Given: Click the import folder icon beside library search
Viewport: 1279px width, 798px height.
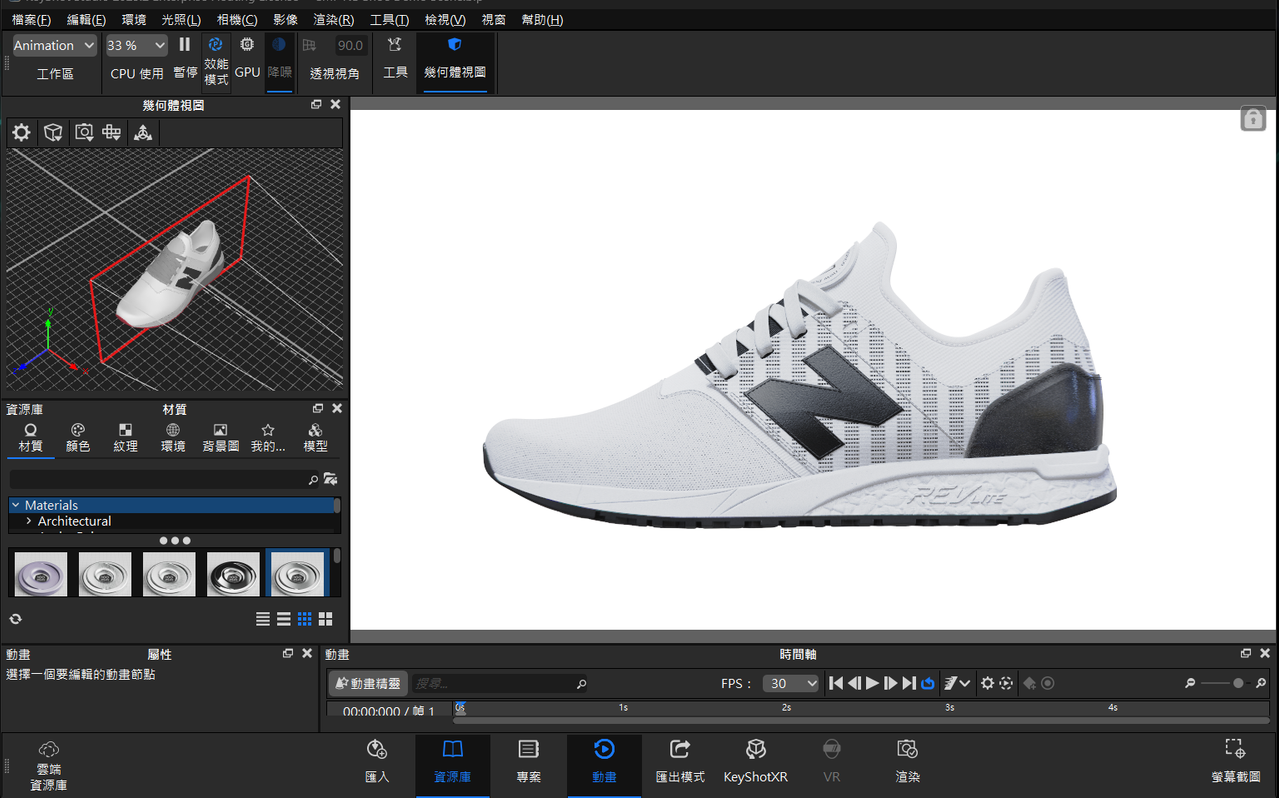Looking at the screenshot, I should click(x=331, y=480).
